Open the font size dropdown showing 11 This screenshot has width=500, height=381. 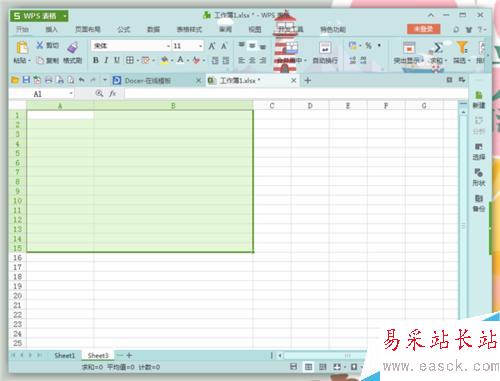coord(201,46)
